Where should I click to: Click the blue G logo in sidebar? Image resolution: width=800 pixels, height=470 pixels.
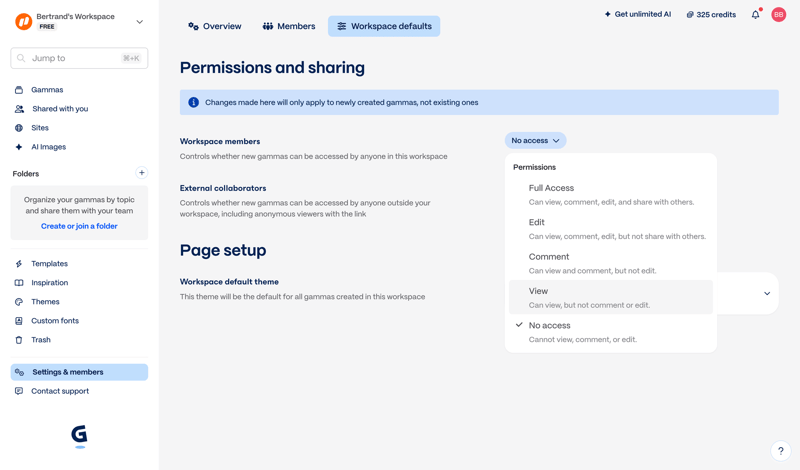coord(79,437)
